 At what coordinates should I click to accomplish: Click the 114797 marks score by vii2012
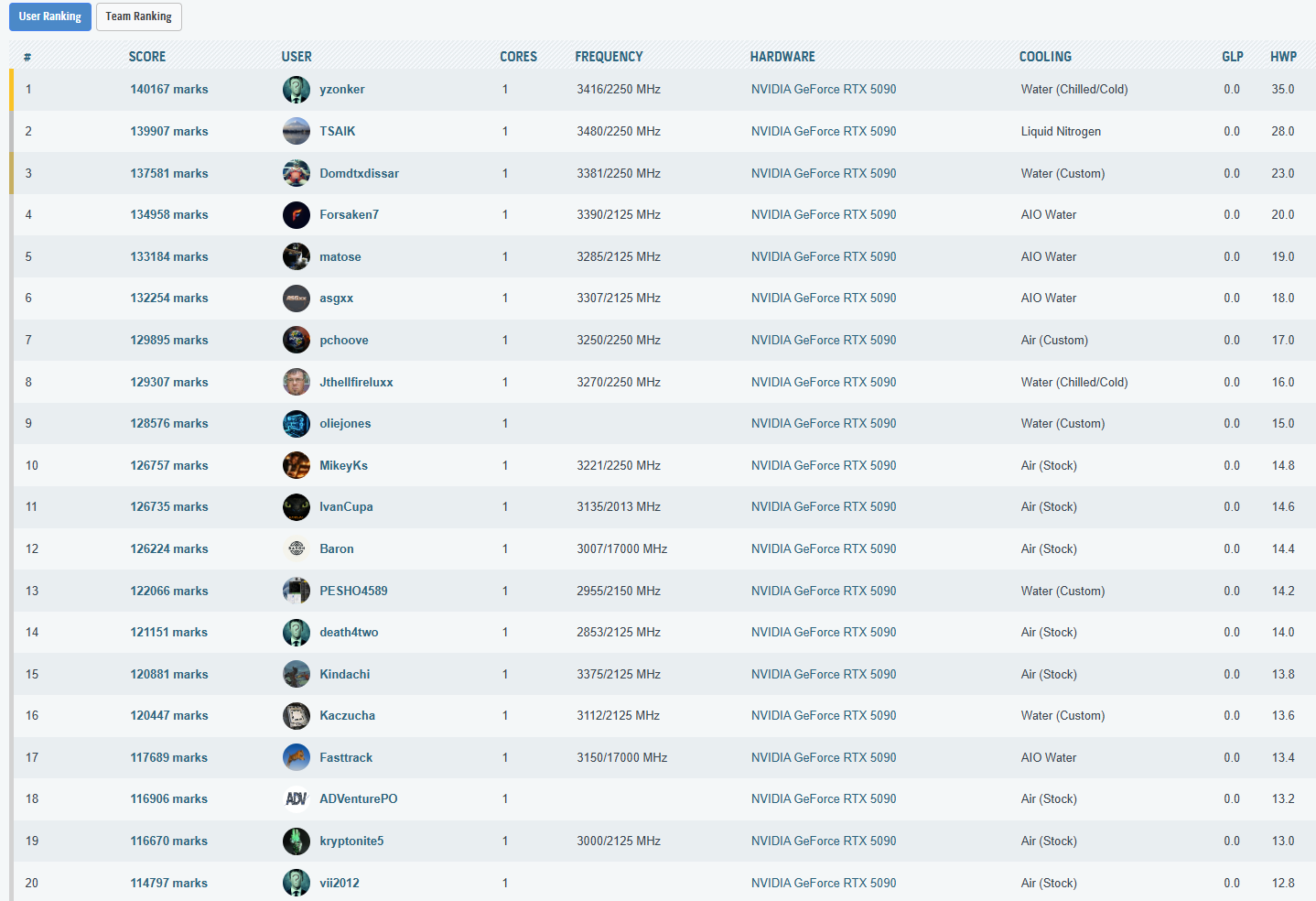coord(168,883)
